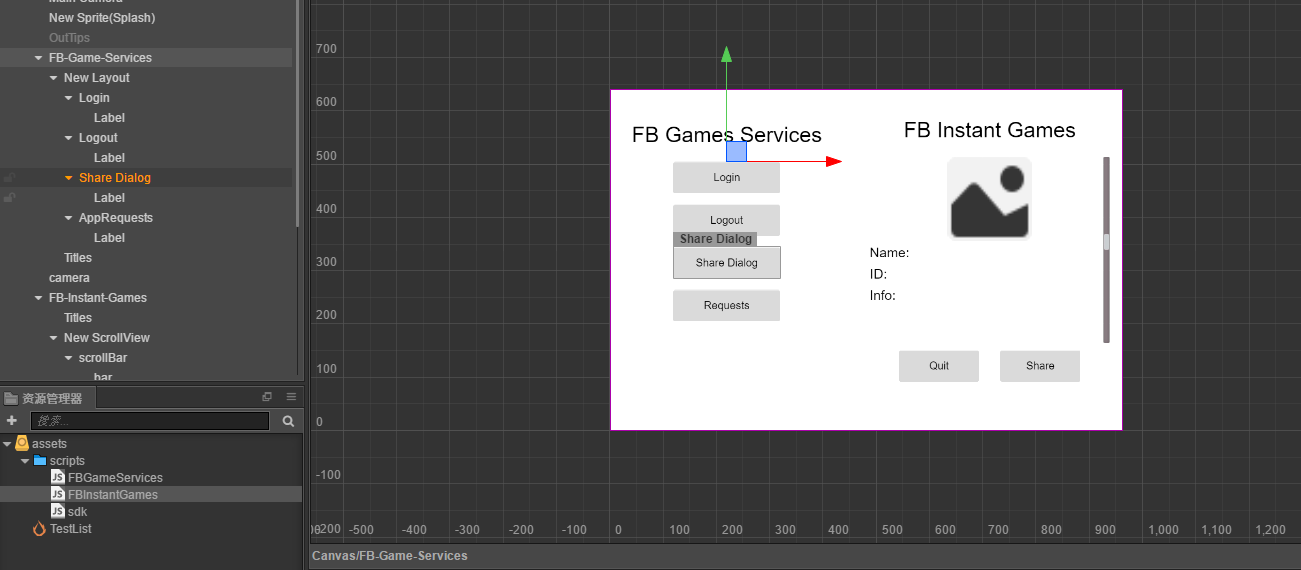This screenshot has width=1301, height=570.
Task: Collapse the AppRequests node arrow
Action: coord(68,218)
